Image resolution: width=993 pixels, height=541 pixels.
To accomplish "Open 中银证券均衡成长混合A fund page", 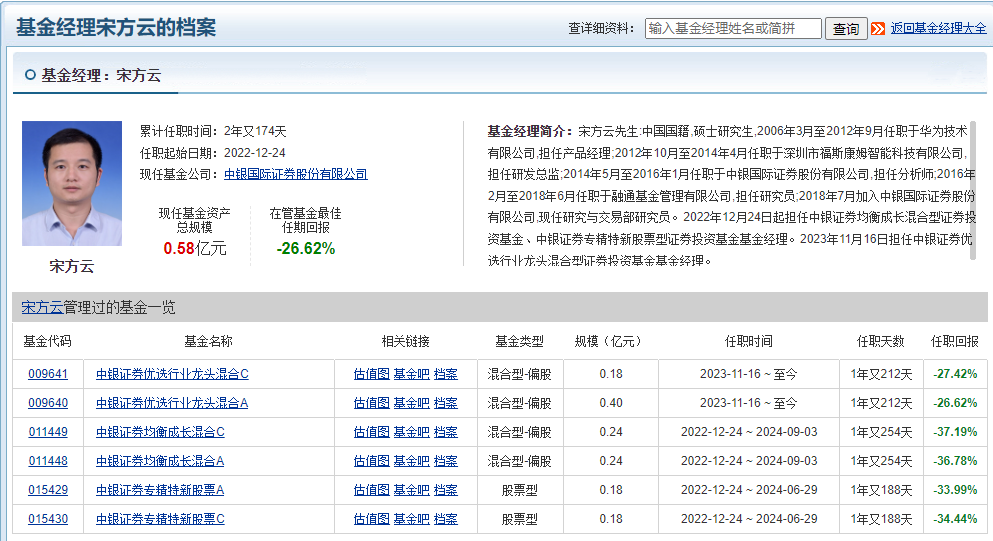I will coord(160,461).
